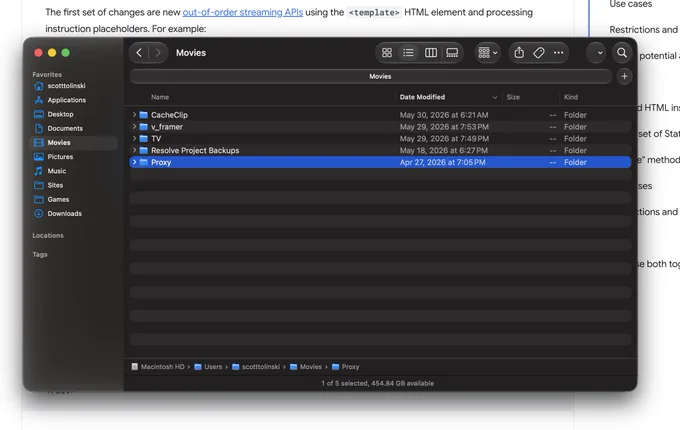This screenshot has height=430, width=680.
Task: Click the Locations sidebar section header
Action: [x=48, y=235]
